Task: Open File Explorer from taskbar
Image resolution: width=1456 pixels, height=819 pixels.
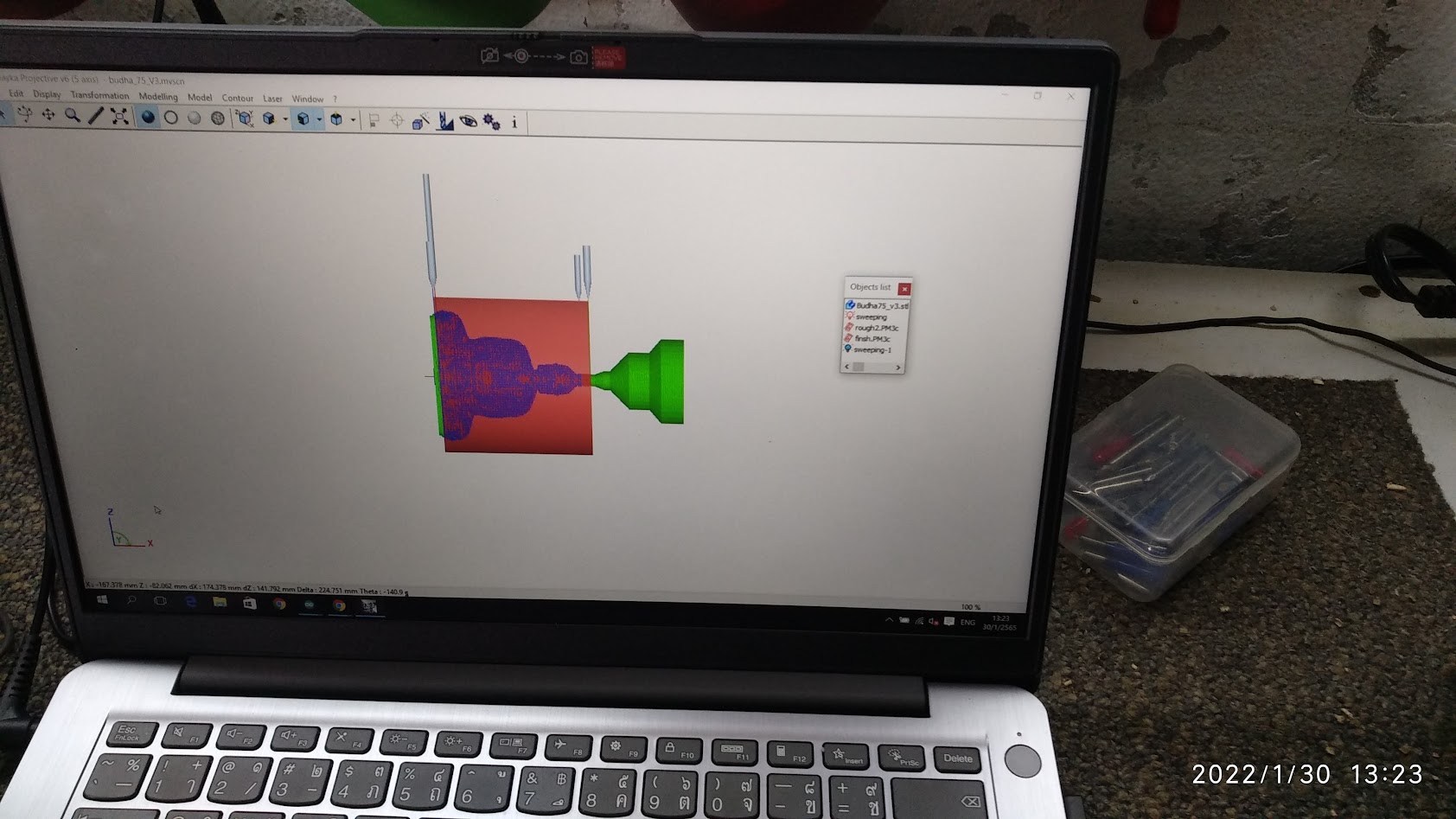Action: [x=220, y=603]
